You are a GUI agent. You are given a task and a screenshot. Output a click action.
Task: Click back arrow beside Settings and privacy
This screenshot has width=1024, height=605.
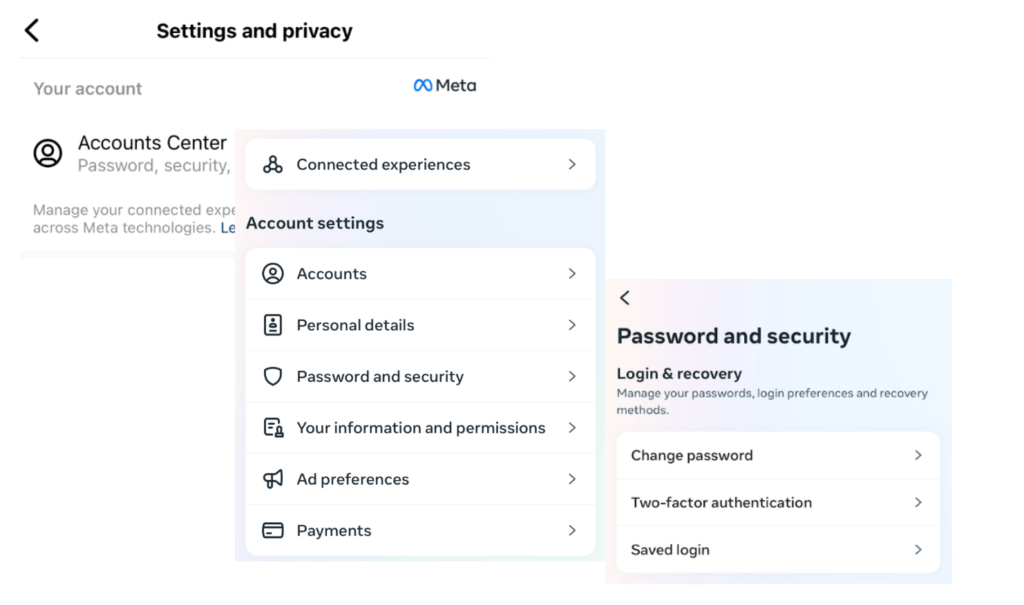tap(30, 30)
